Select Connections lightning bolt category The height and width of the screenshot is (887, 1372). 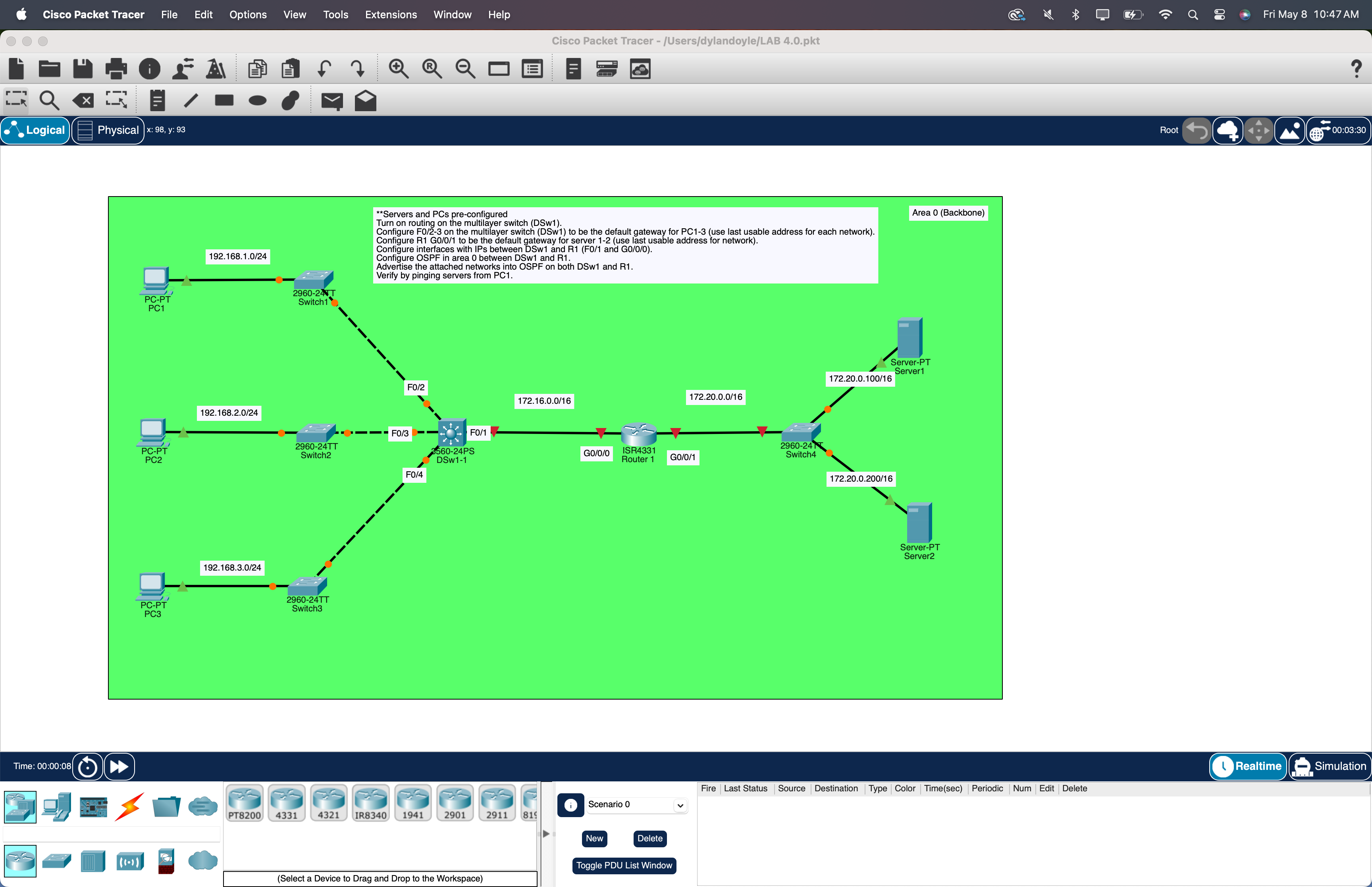(x=129, y=806)
